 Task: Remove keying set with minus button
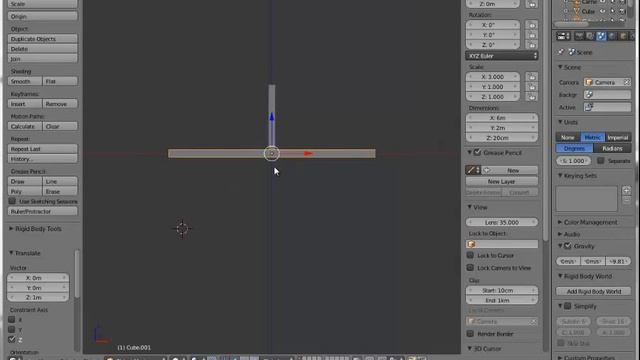pos(627,200)
